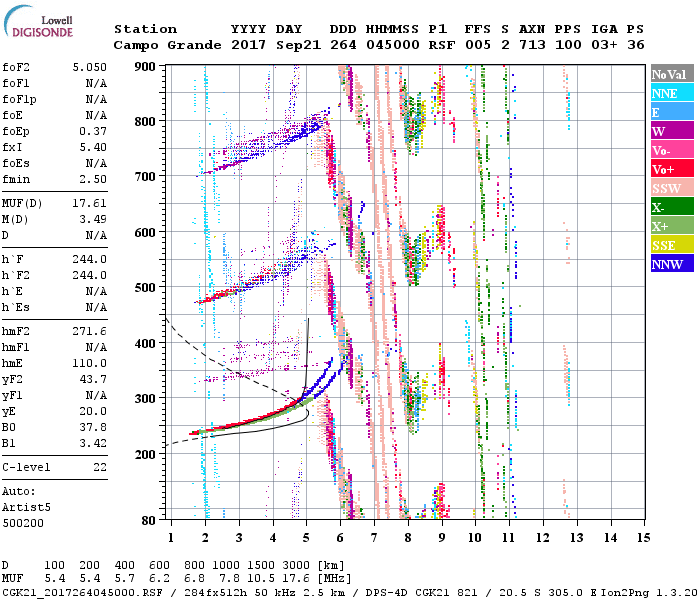
Task: Click the 900 tick on height axis
Action: click(x=147, y=67)
